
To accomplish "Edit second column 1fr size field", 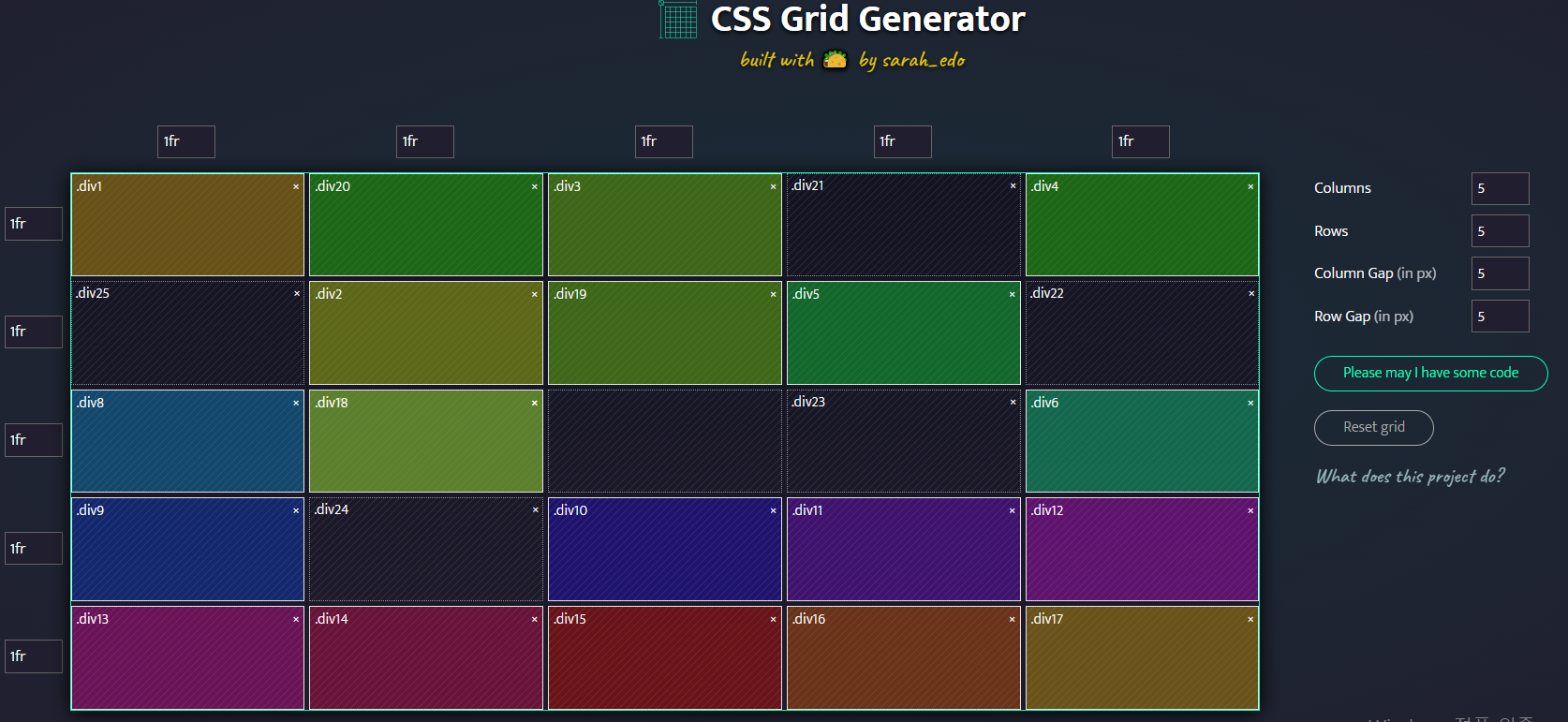I will point(425,141).
